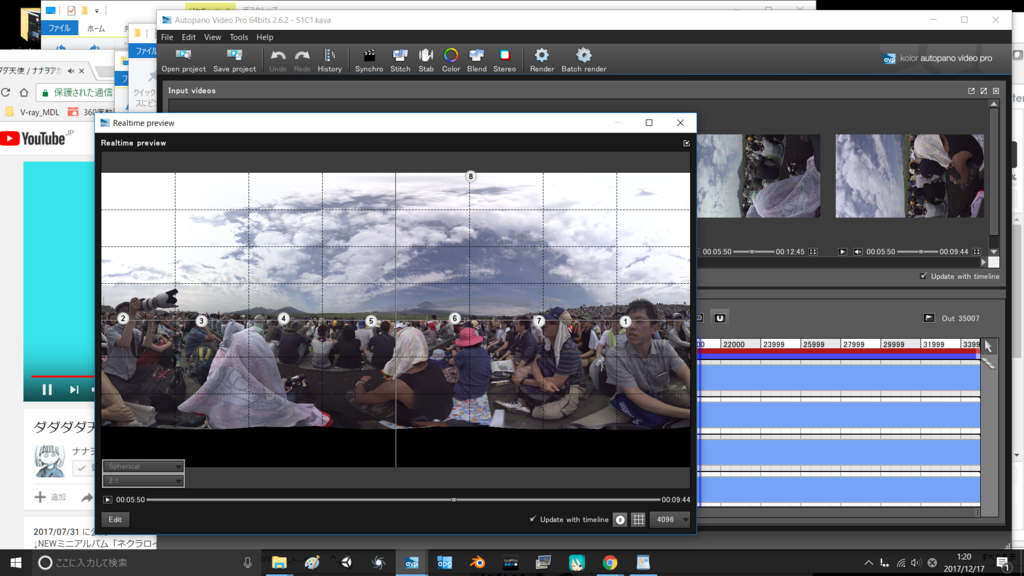Uncheck Update with timeline in Input videos

(923, 276)
